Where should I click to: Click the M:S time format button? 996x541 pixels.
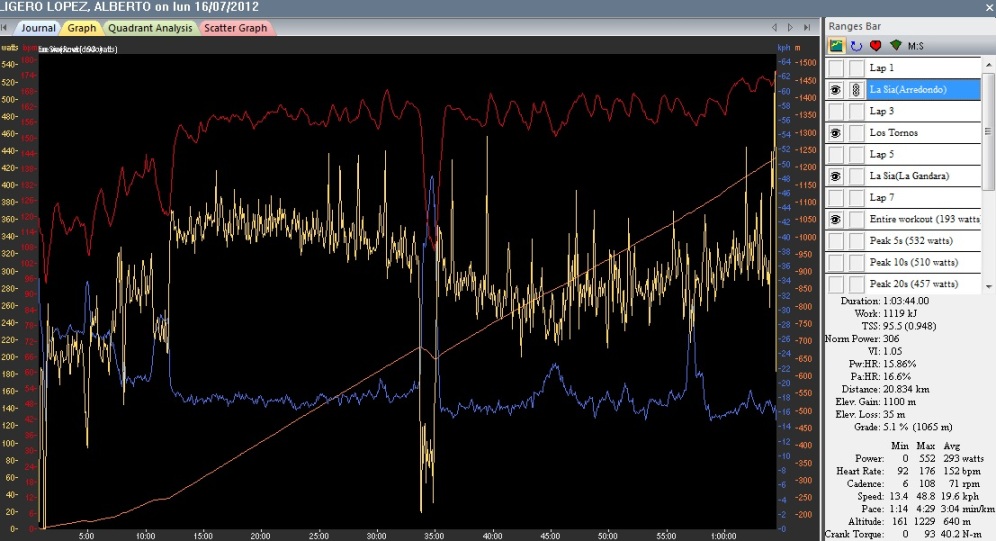[x=917, y=46]
